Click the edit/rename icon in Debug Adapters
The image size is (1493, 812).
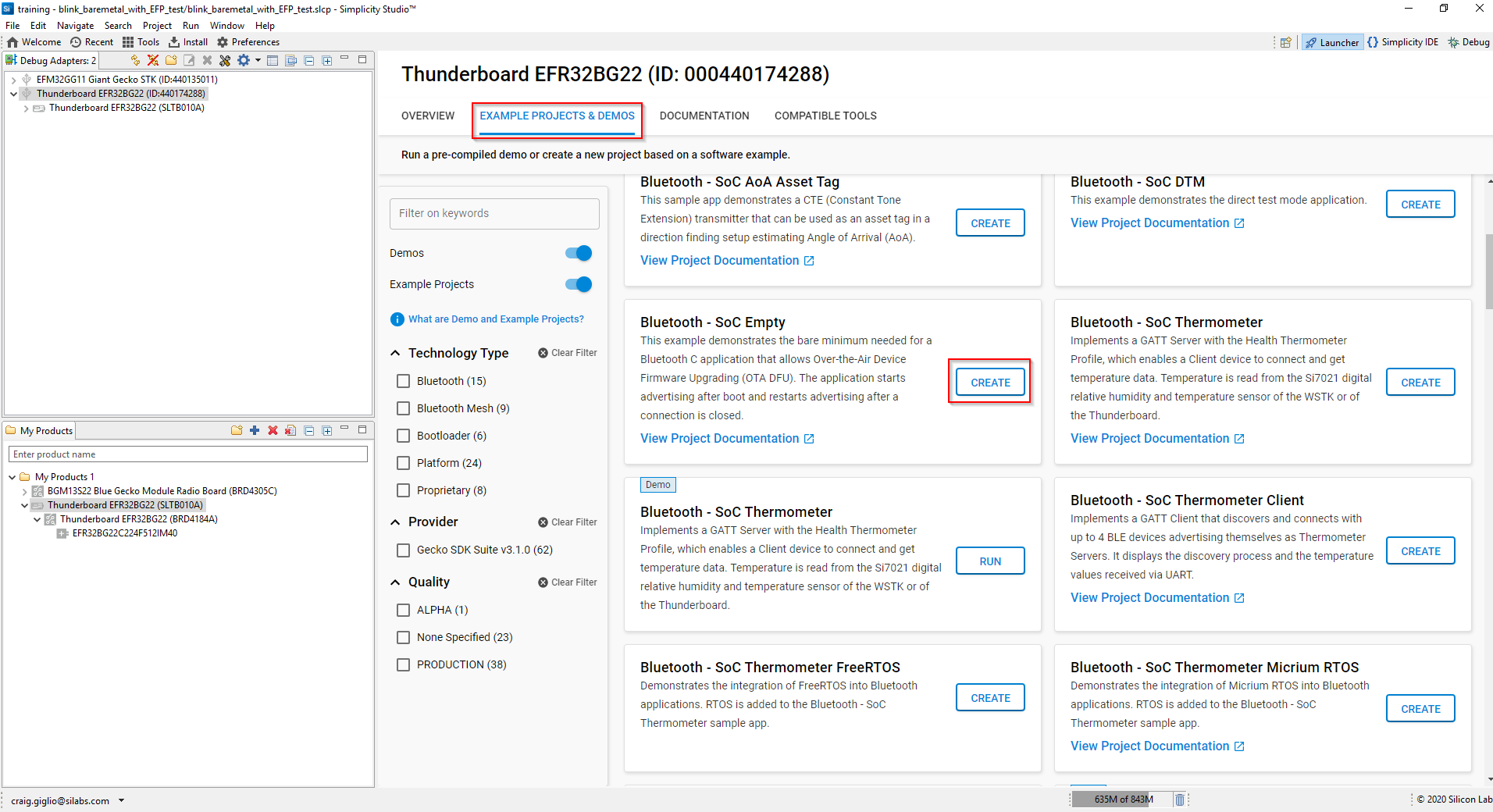pos(189,60)
